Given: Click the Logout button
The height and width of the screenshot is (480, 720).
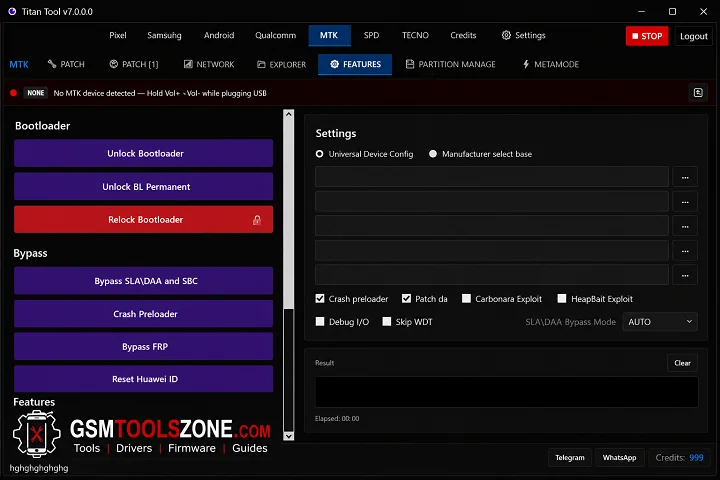Looking at the screenshot, I should (693, 36).
